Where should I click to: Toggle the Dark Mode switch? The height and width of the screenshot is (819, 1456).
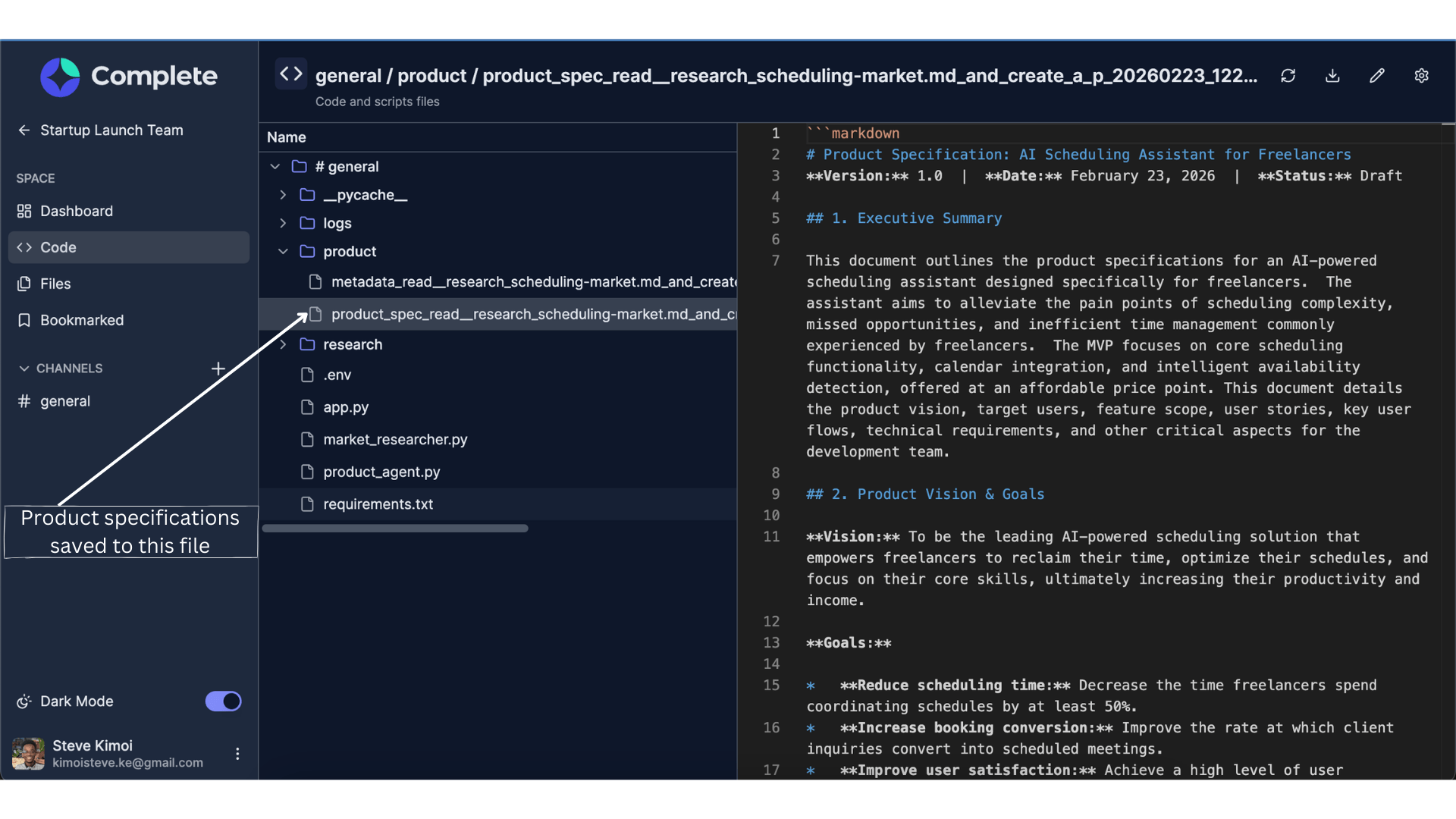(x=223, y=701)
